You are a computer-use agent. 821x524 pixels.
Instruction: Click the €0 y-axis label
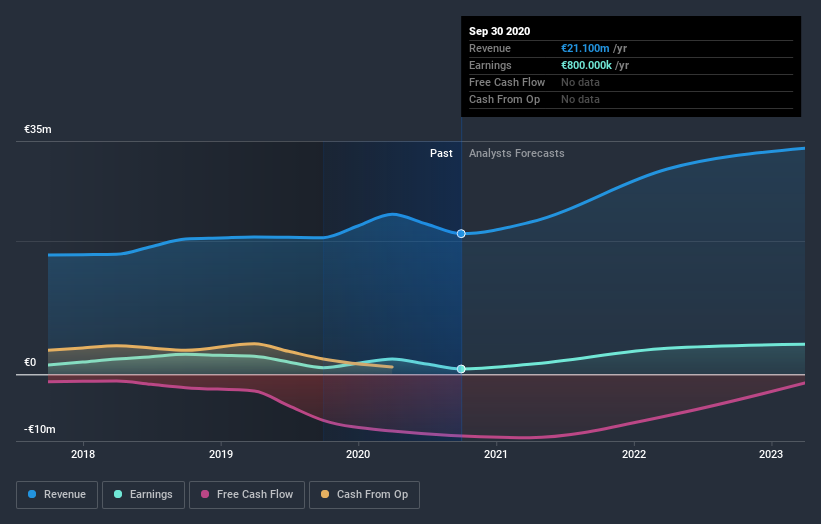30,362
